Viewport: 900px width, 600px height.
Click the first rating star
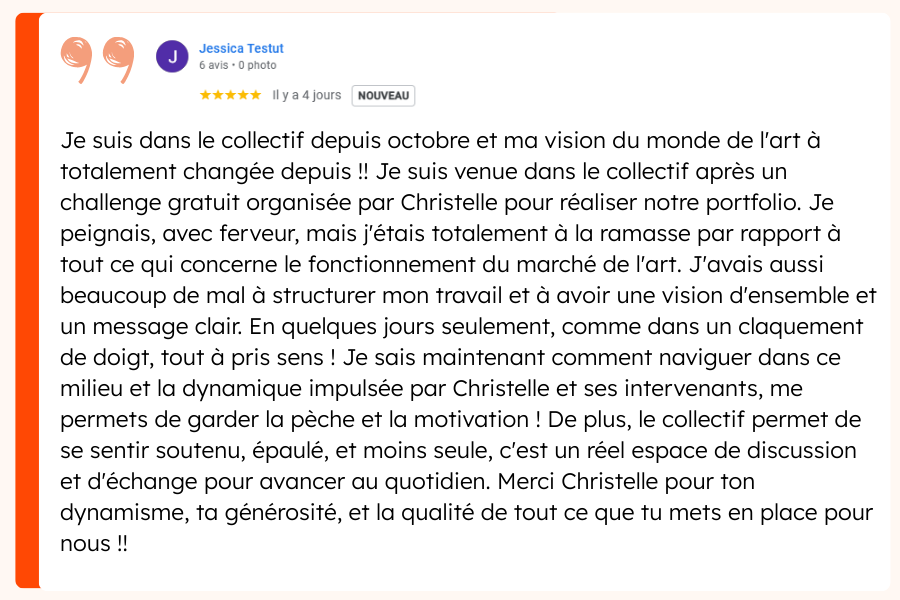(x=205, y=95)
